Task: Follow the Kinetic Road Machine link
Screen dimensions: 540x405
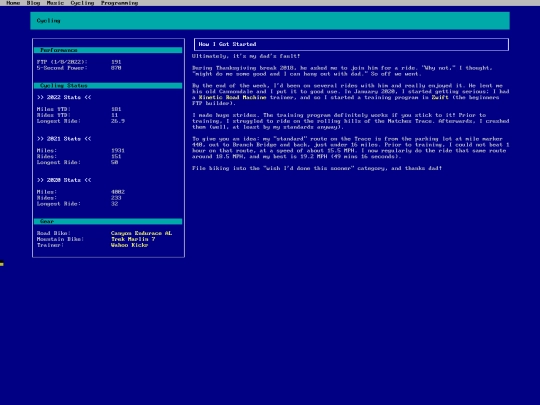Action: point(232,97)
